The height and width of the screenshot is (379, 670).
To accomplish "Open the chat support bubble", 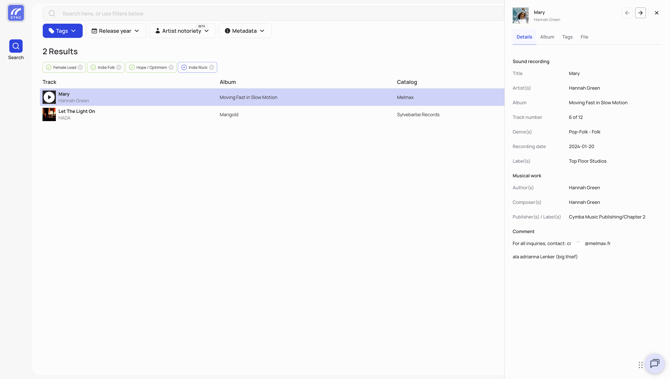I will pos(655,364).
